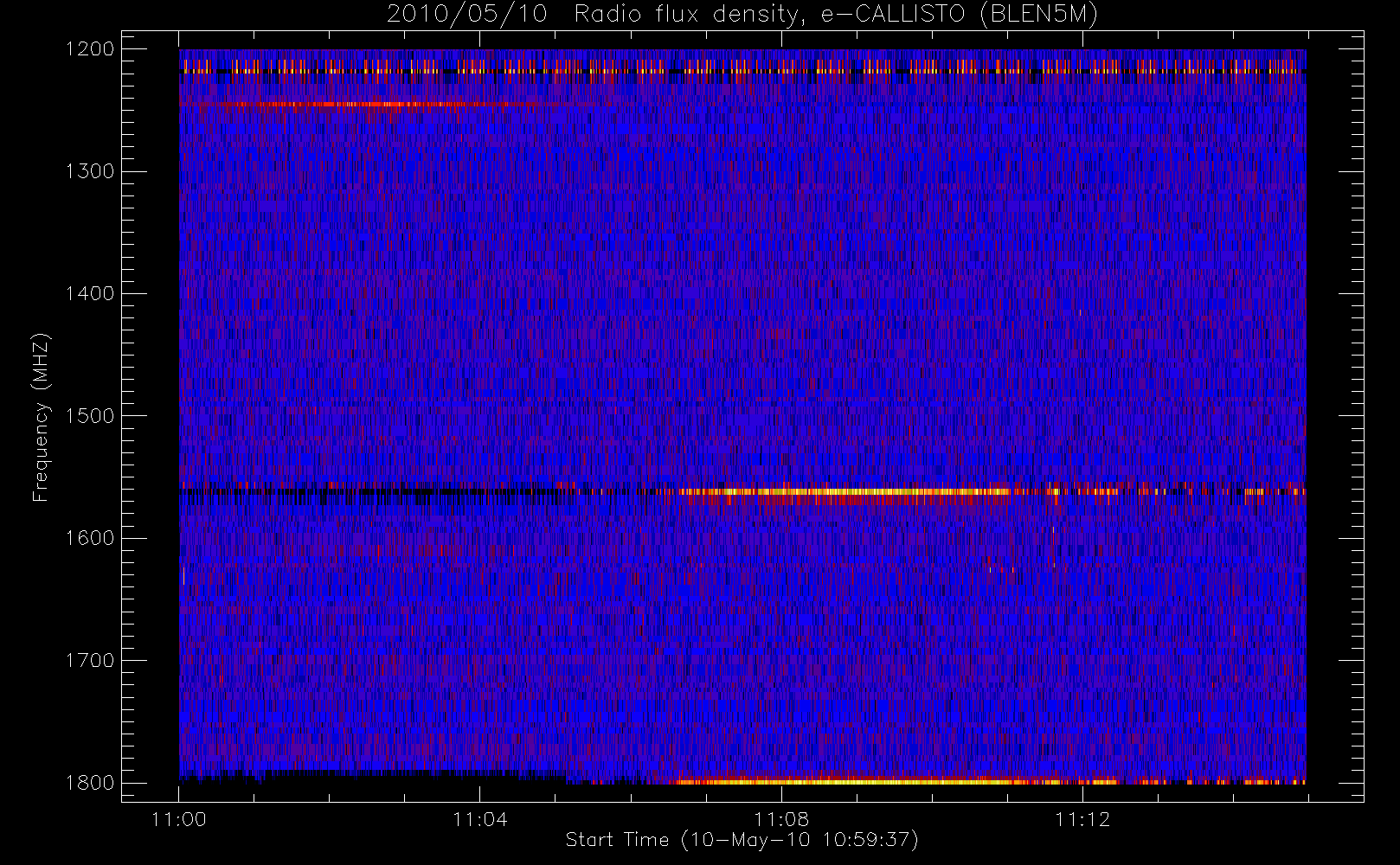Click the 11:04 time tick label
The width and height of the screenshot is (1400, 865).
pyautogui.click(x=480, y=819)
